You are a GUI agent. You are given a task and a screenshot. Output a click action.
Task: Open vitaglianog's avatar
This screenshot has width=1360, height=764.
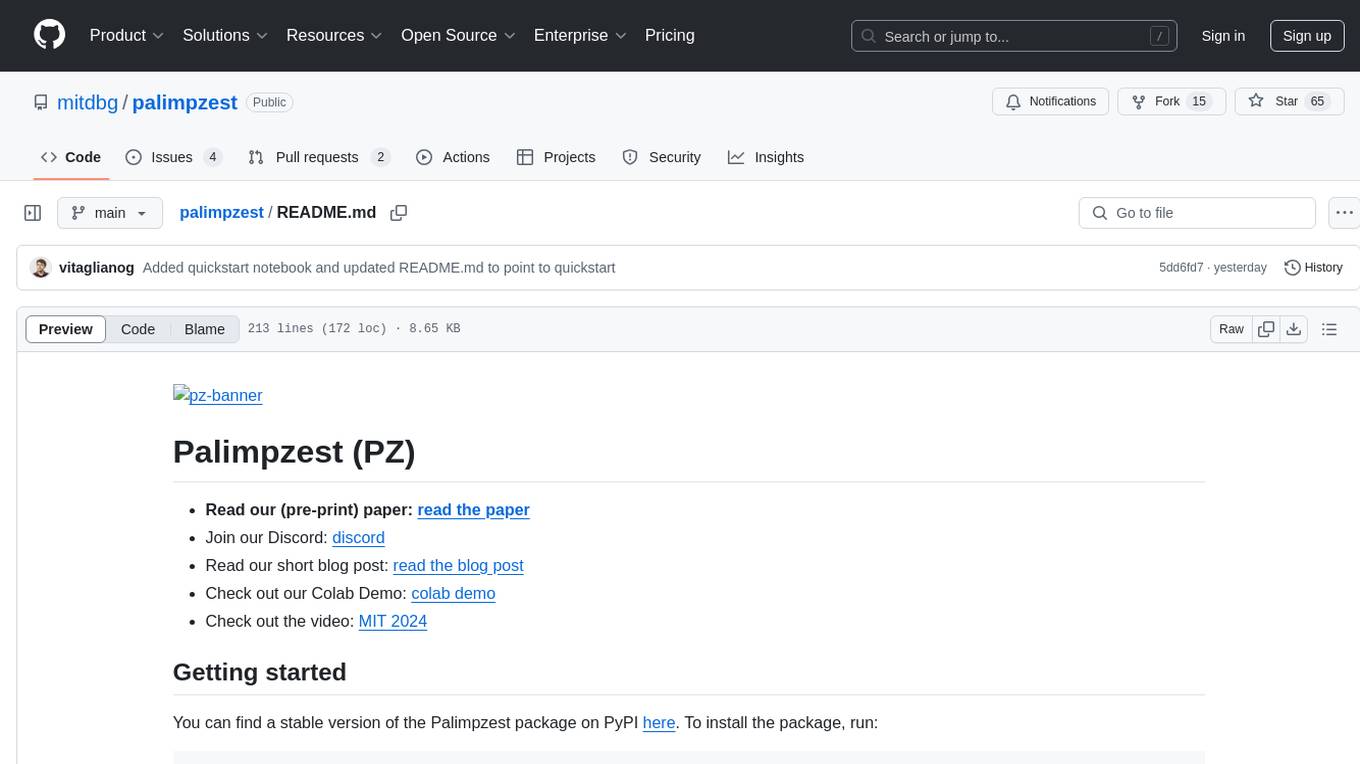point(40,268)
